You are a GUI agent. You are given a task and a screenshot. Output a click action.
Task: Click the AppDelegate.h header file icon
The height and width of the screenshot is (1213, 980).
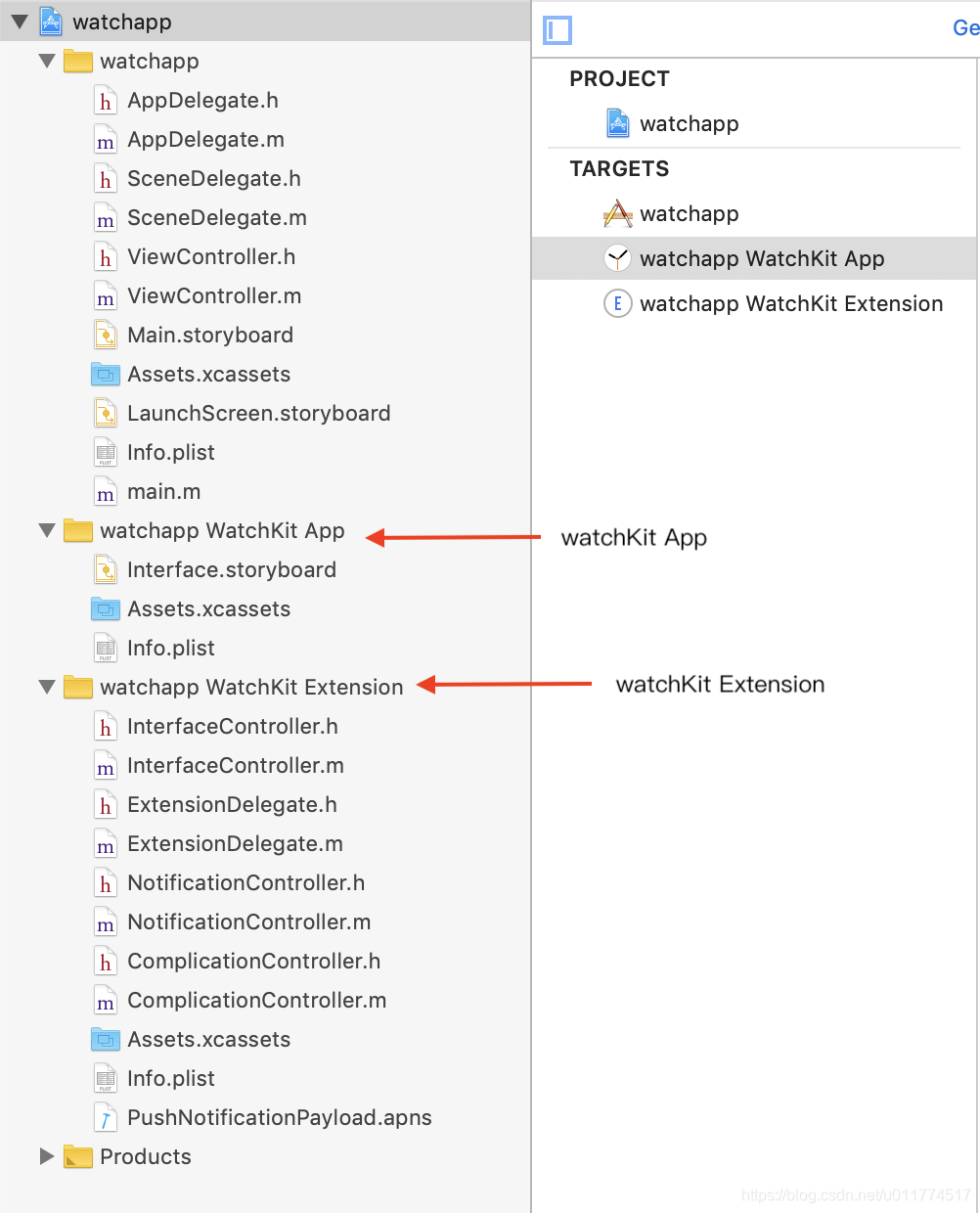pos(106,100)
